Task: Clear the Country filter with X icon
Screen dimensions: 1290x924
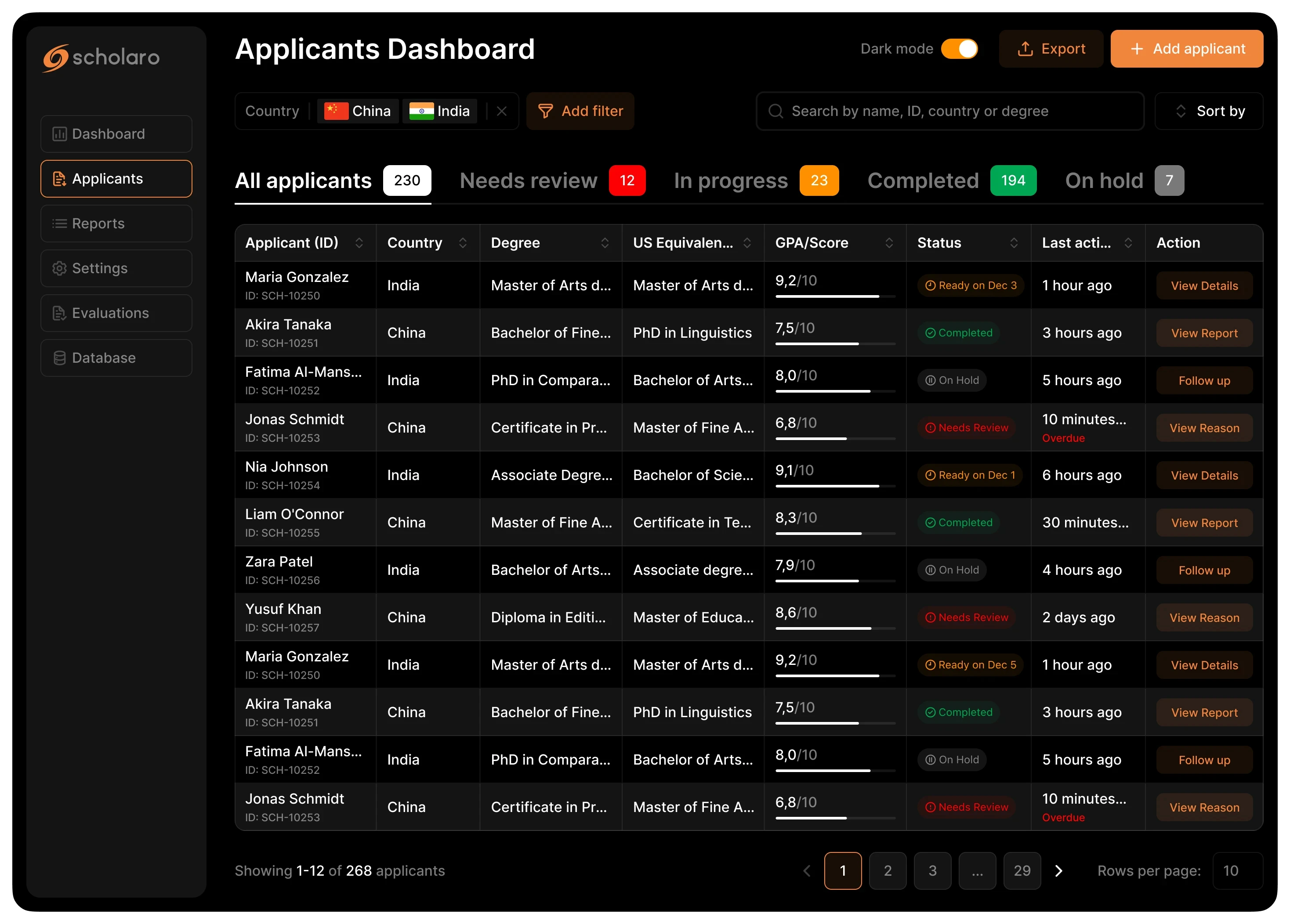Action: pyautogui.click(x=501, y=112)
